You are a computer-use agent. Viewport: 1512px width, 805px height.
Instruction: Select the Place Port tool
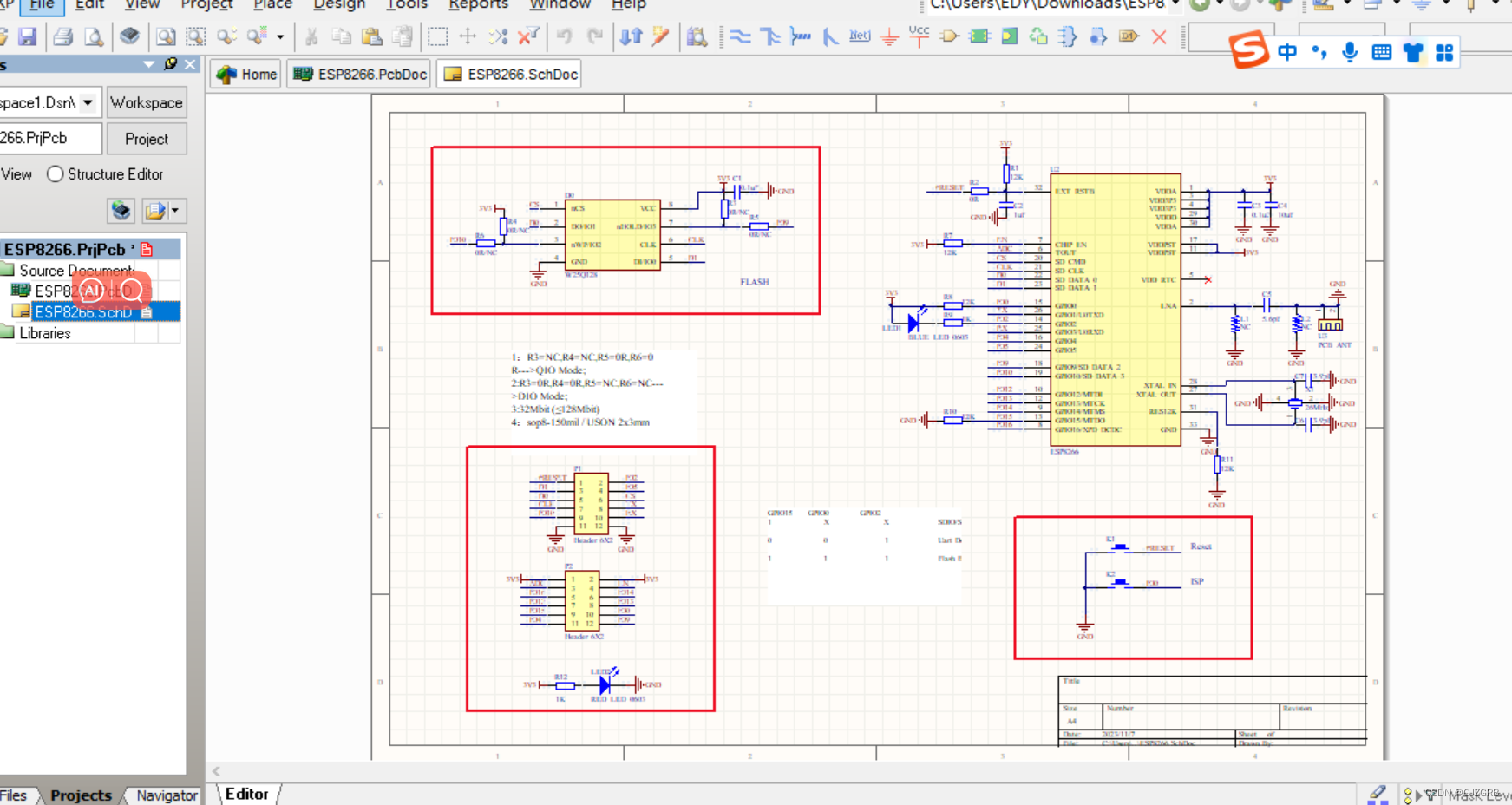[x=1129, y=36]
